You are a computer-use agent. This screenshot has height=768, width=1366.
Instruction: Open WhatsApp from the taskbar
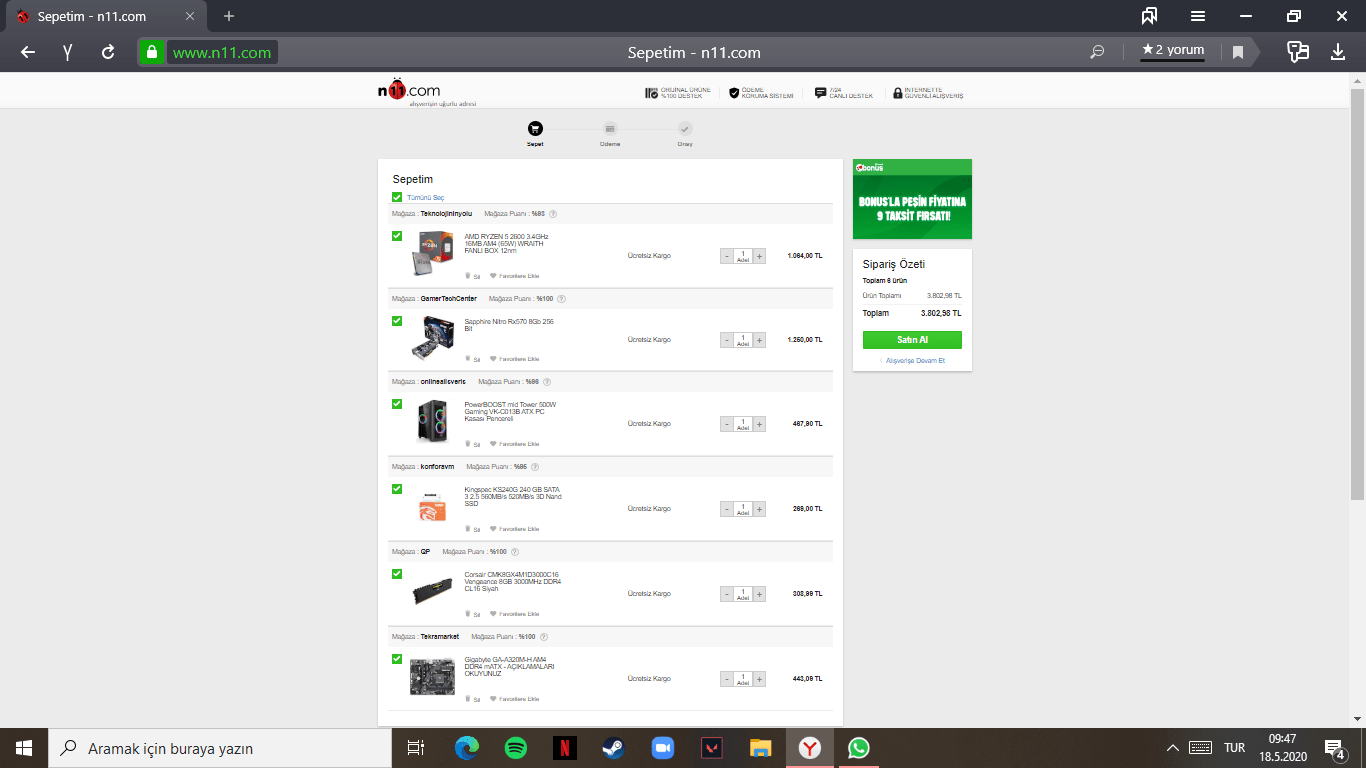858,748
